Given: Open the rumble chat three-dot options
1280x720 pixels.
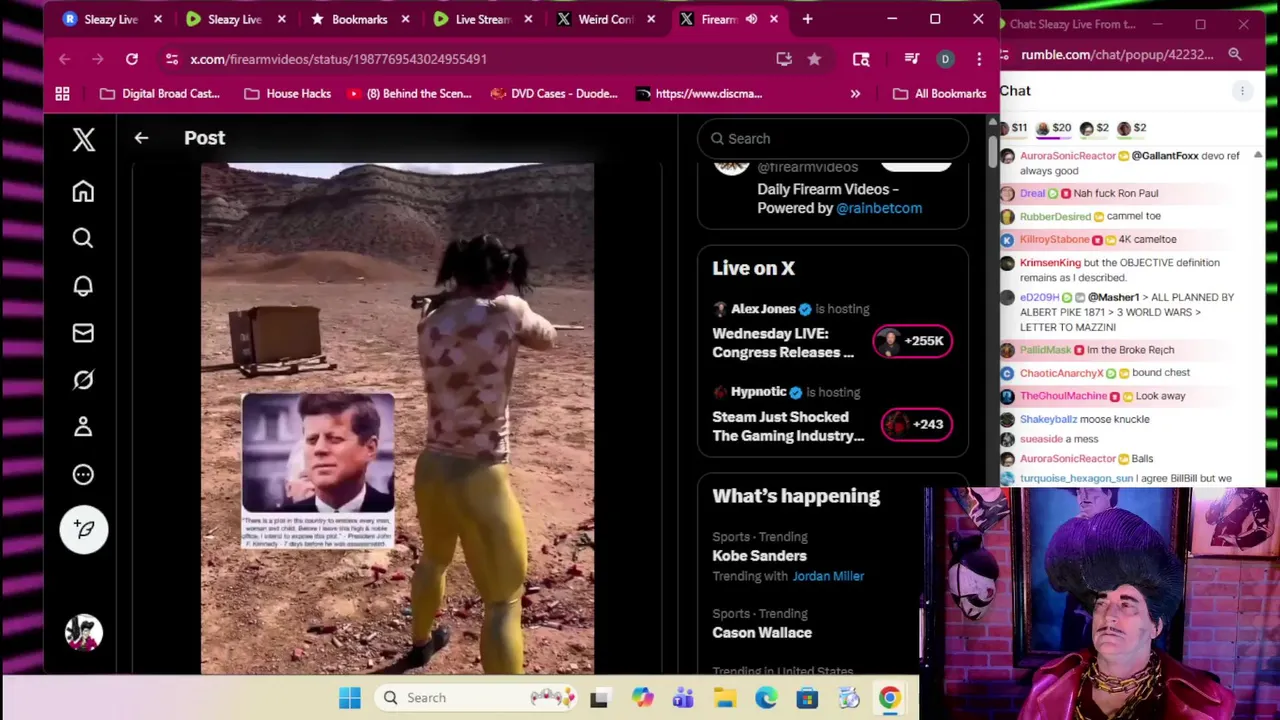Looking at the screenshot, I should tap(1242, 91).
